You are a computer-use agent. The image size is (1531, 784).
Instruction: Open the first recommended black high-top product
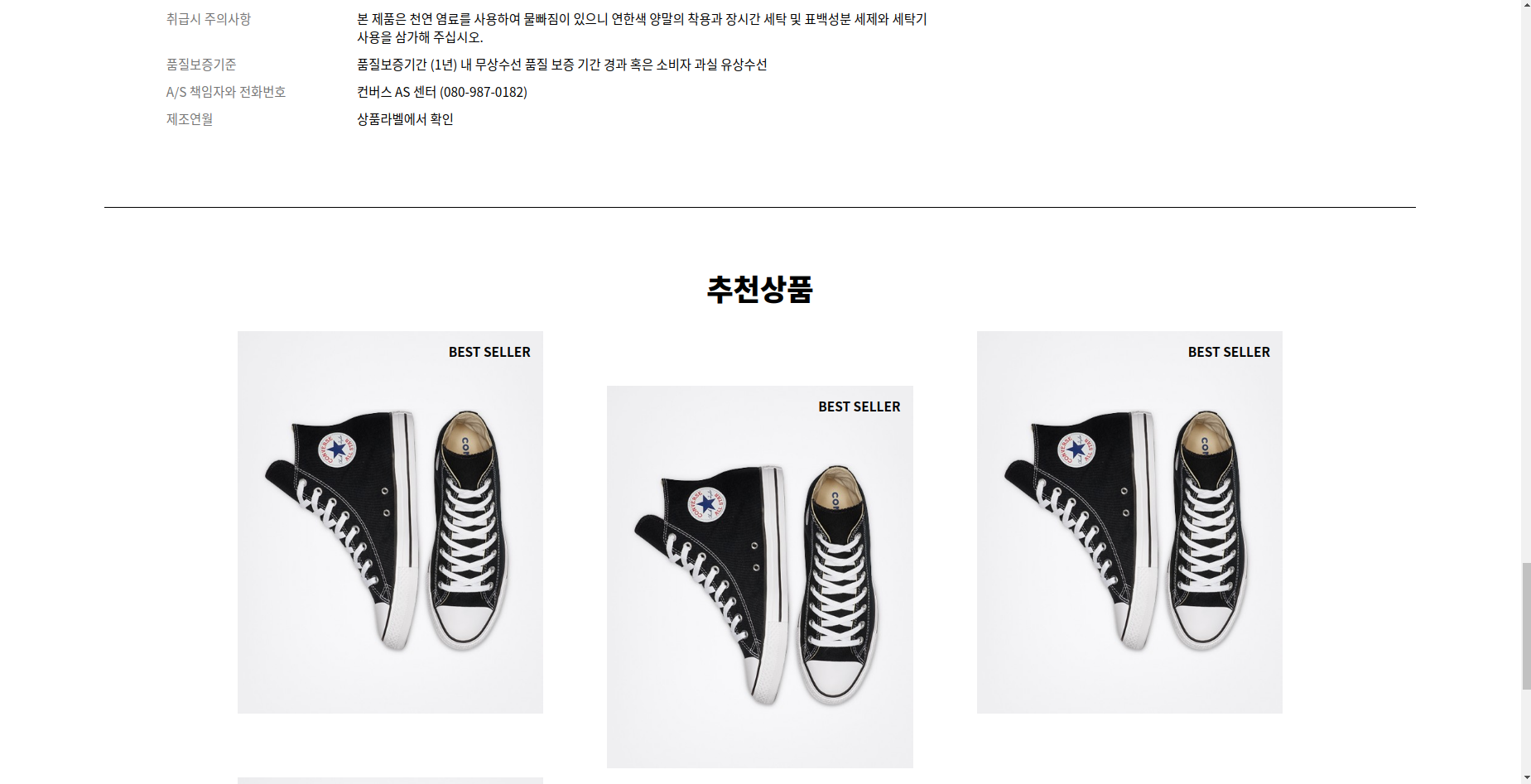[390, 522]
